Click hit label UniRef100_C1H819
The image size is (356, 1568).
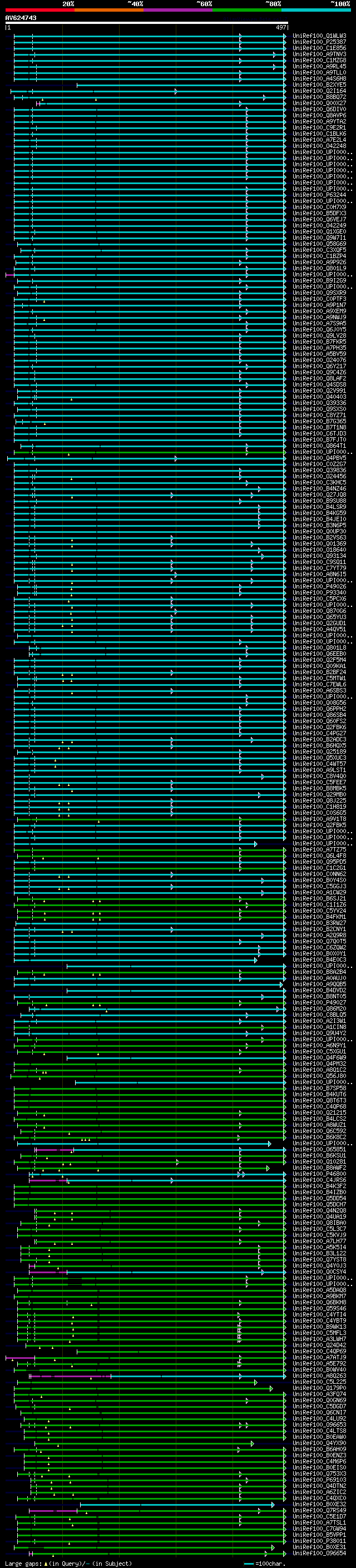click(x=319, y=807)
